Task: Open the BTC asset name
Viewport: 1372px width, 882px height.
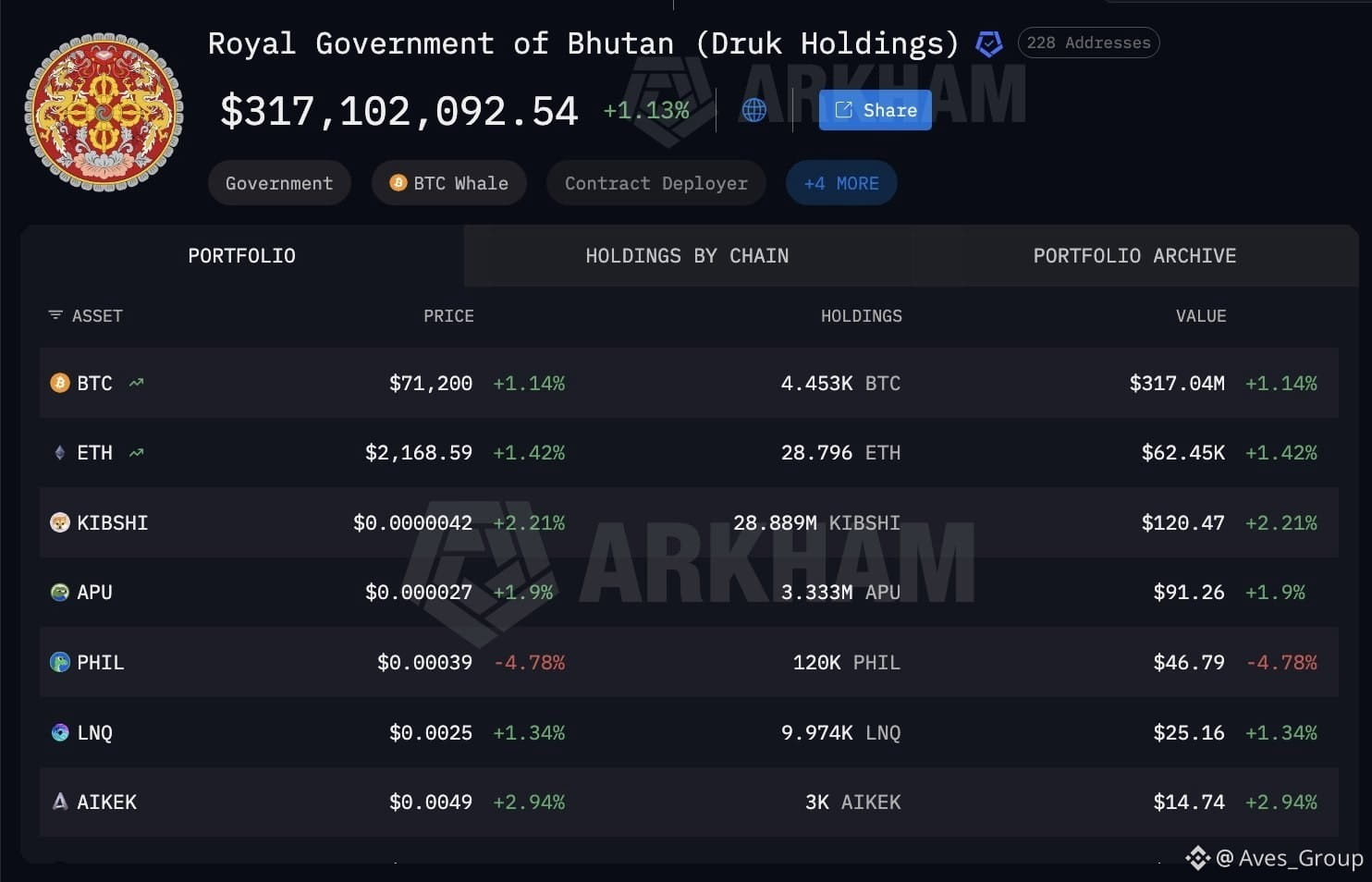Action: click(x=94, y=383)
